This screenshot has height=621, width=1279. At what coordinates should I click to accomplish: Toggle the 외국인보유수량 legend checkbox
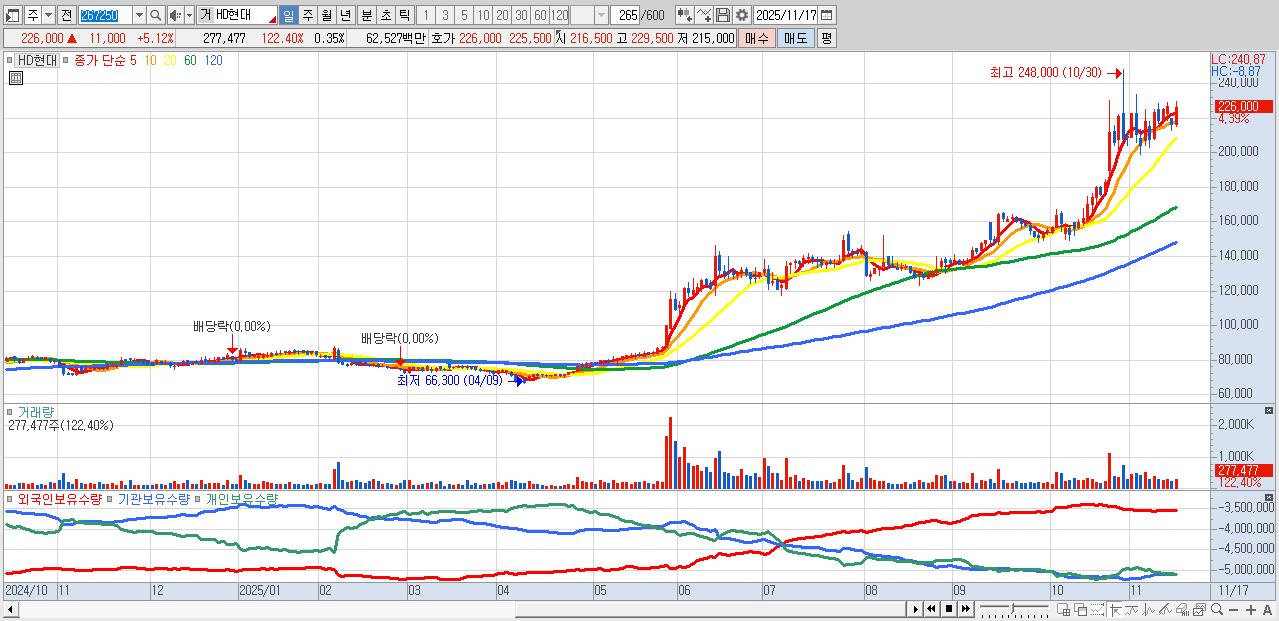(x=11, y=498)
